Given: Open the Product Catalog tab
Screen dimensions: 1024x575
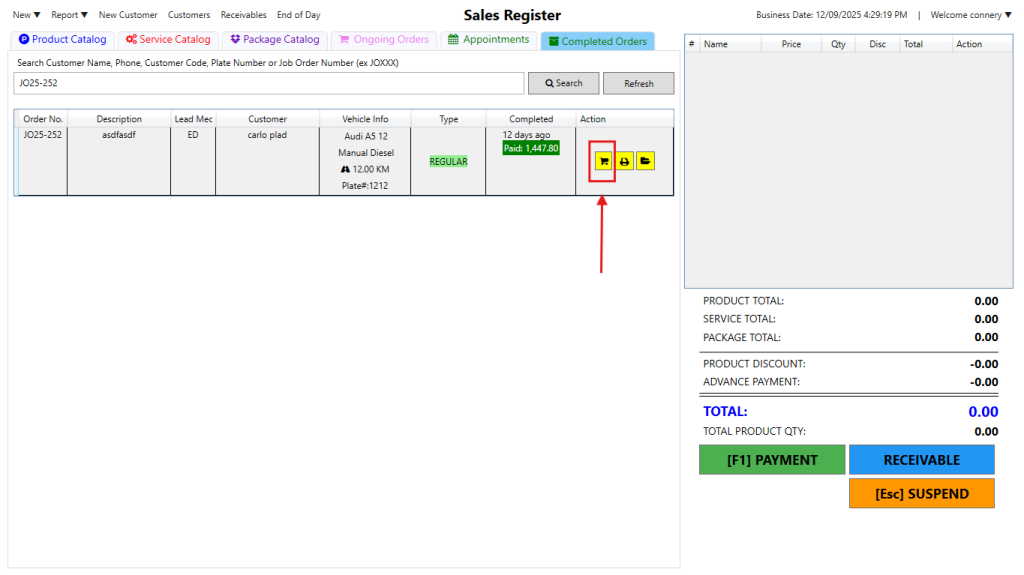Looking at the screenshot, I should pyautogui.click(x=63, y=40).
